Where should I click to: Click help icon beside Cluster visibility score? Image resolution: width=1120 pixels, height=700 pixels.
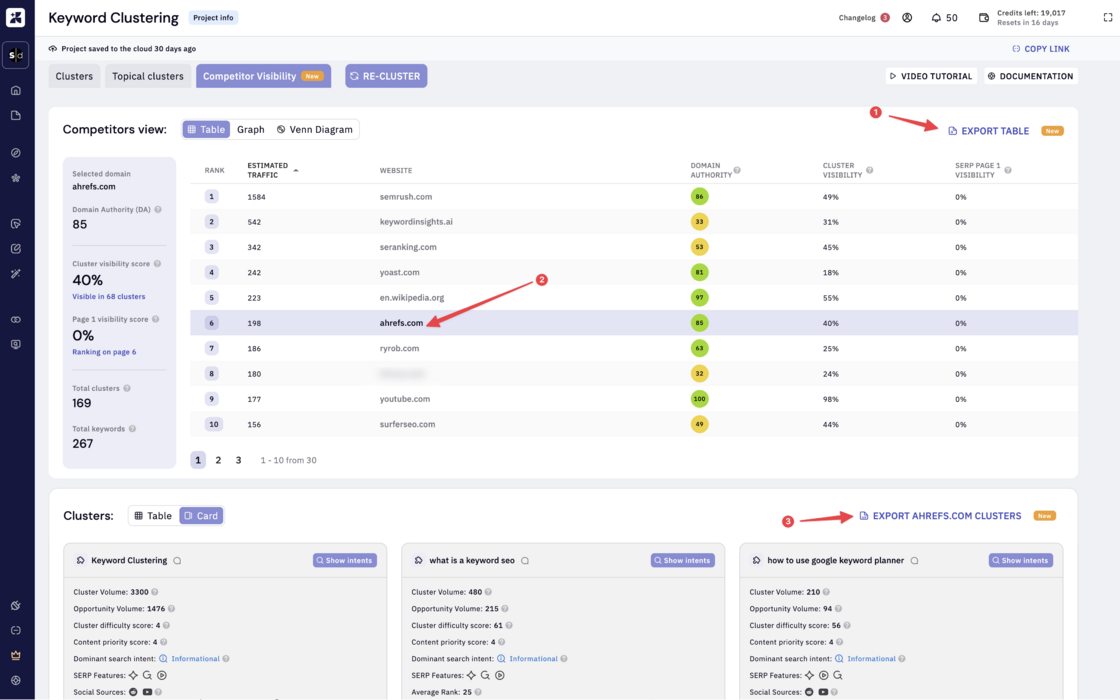[157, 264]
